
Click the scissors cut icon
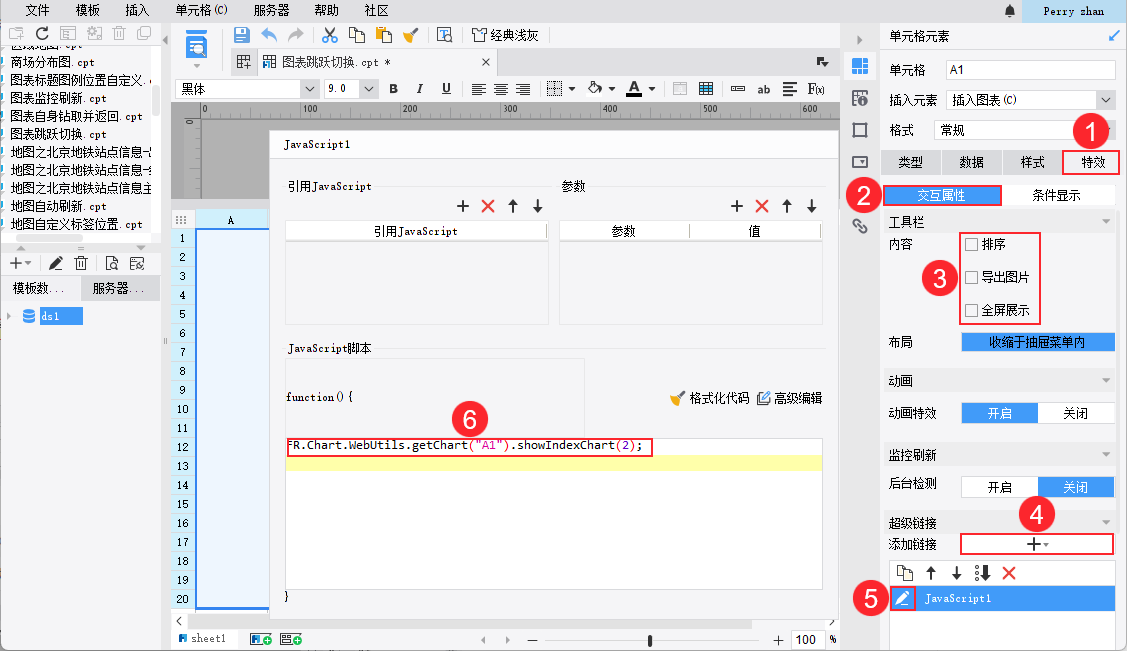point(330,35)
